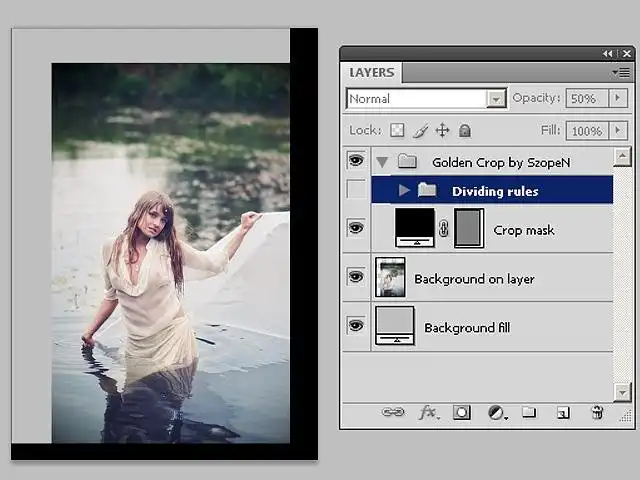Delete layer with trash icon
Screen dimensions: 640x480
(x=597, y=412)
